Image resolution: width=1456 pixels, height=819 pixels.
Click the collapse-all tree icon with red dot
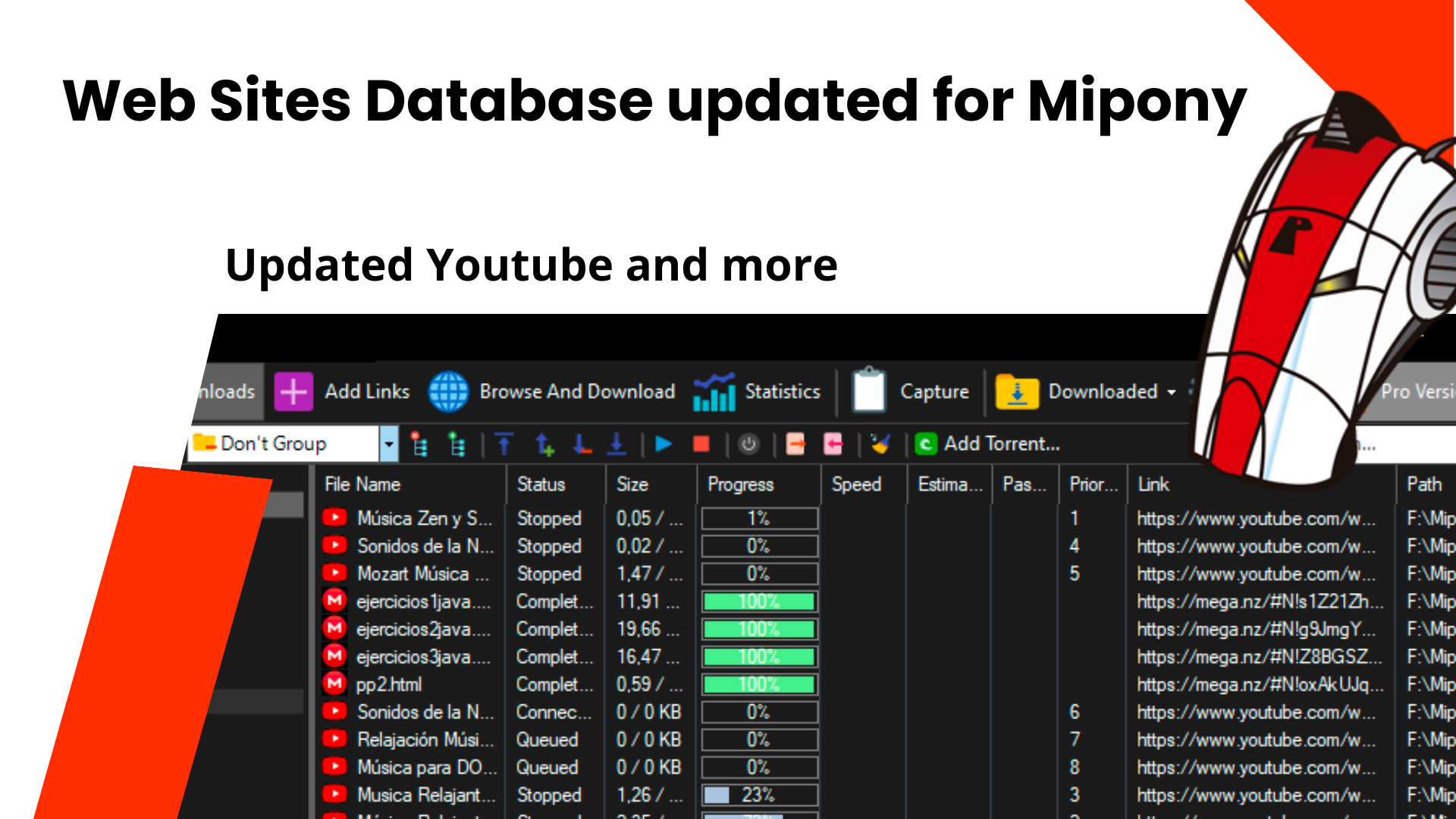(419, 444)
